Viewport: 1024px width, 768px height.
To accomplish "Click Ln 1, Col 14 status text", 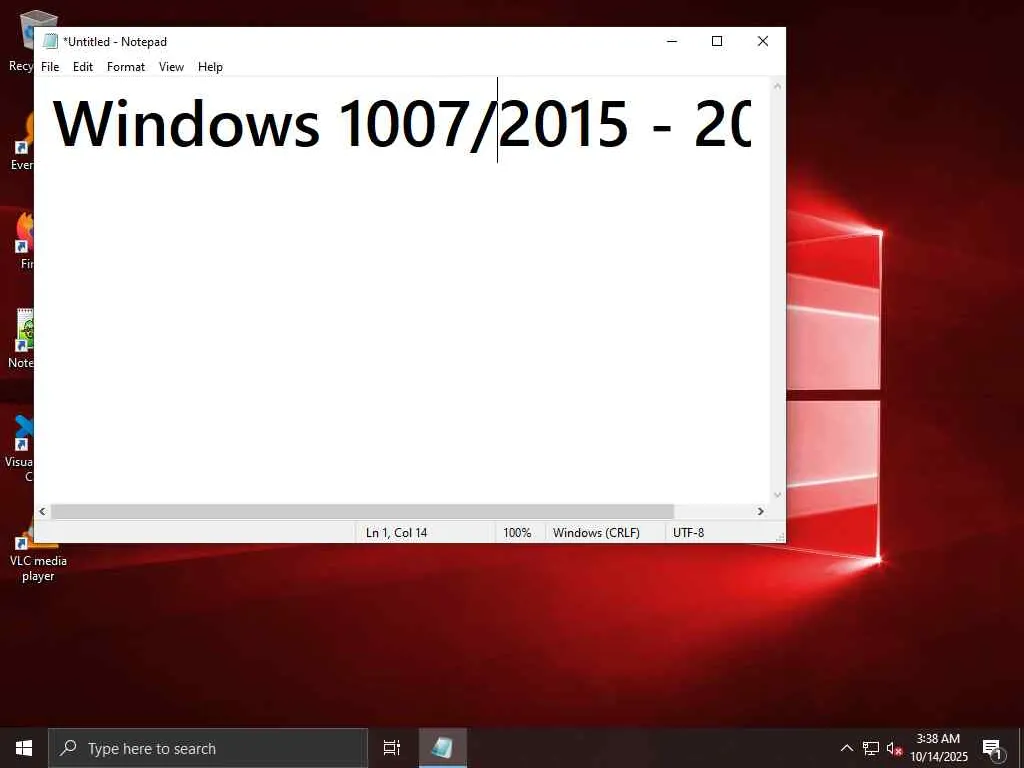I will pos(396,532).
